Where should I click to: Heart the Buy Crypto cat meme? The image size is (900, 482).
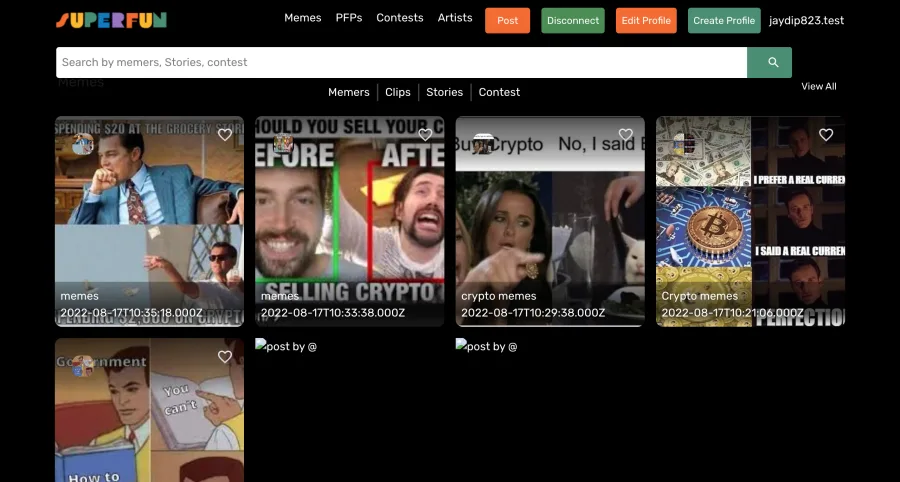coord(626,134)
